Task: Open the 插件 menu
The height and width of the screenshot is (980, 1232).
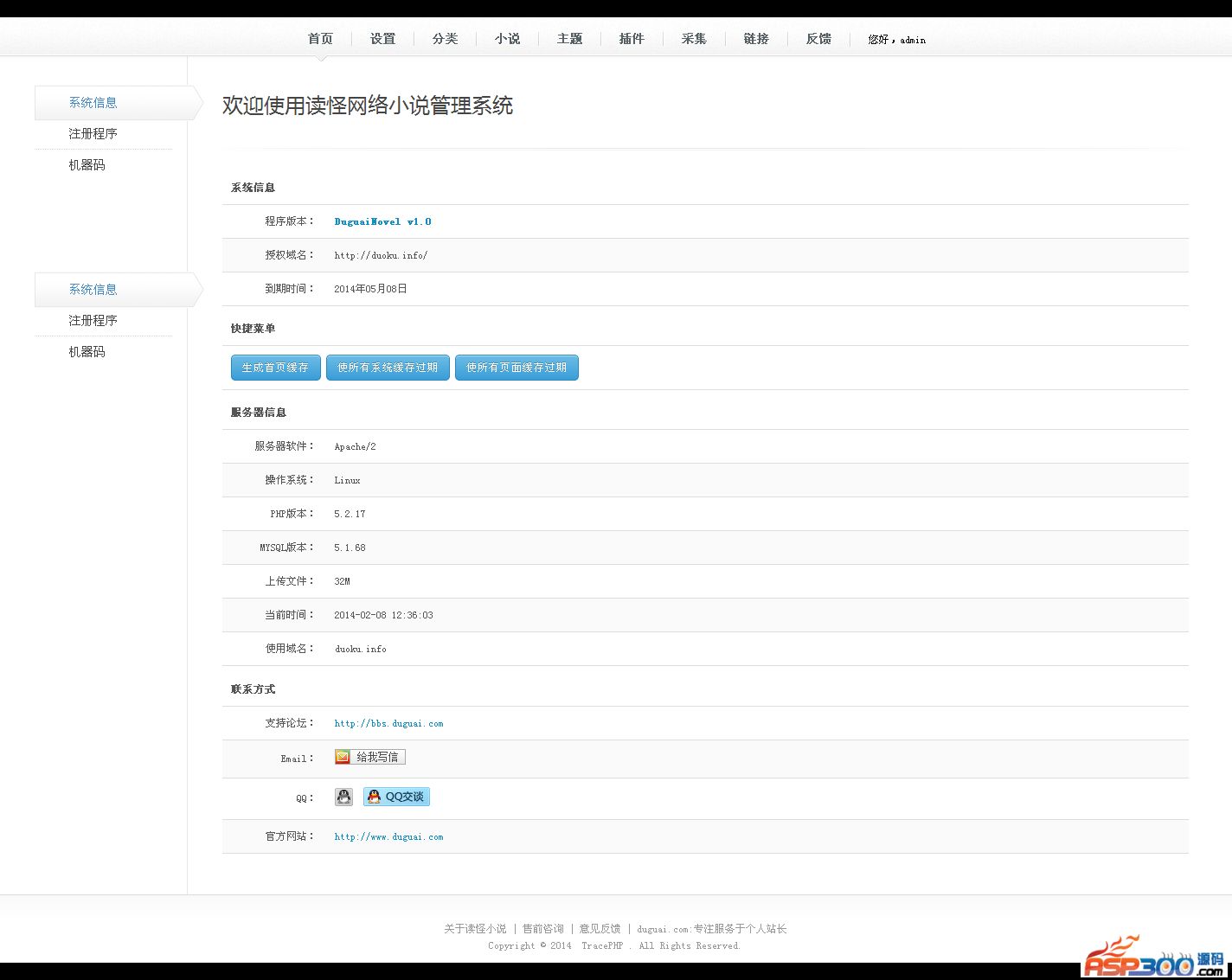Action: (x=632, y=39)
